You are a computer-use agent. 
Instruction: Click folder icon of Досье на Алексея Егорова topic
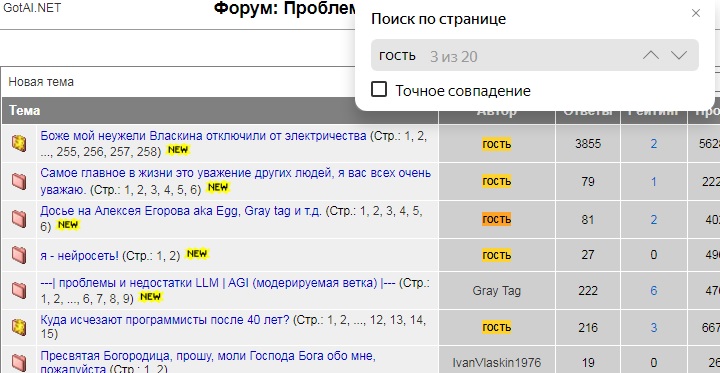19,219
